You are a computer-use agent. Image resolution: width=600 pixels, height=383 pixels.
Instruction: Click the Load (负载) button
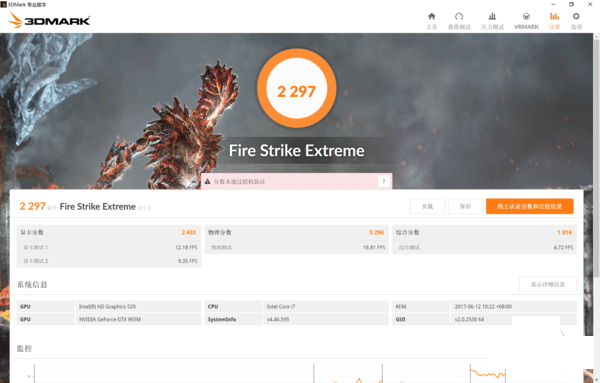click(x=427, y=206)
